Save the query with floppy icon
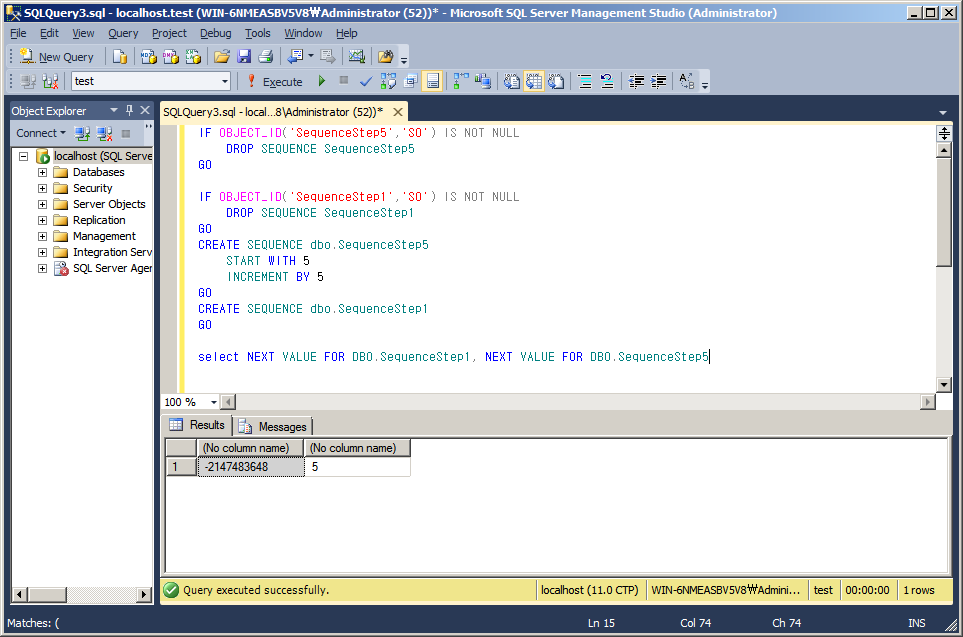963x637 pixels. click(x=244, y=57)
